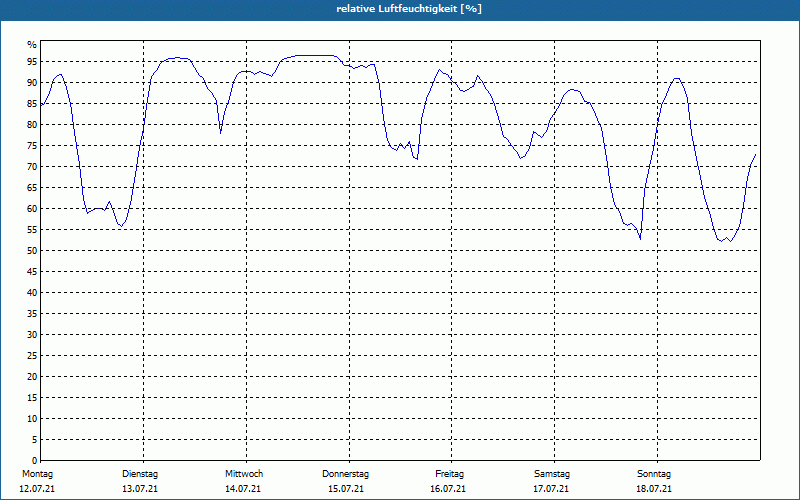Click the y-axis value '85'

(x=32, y=104)
